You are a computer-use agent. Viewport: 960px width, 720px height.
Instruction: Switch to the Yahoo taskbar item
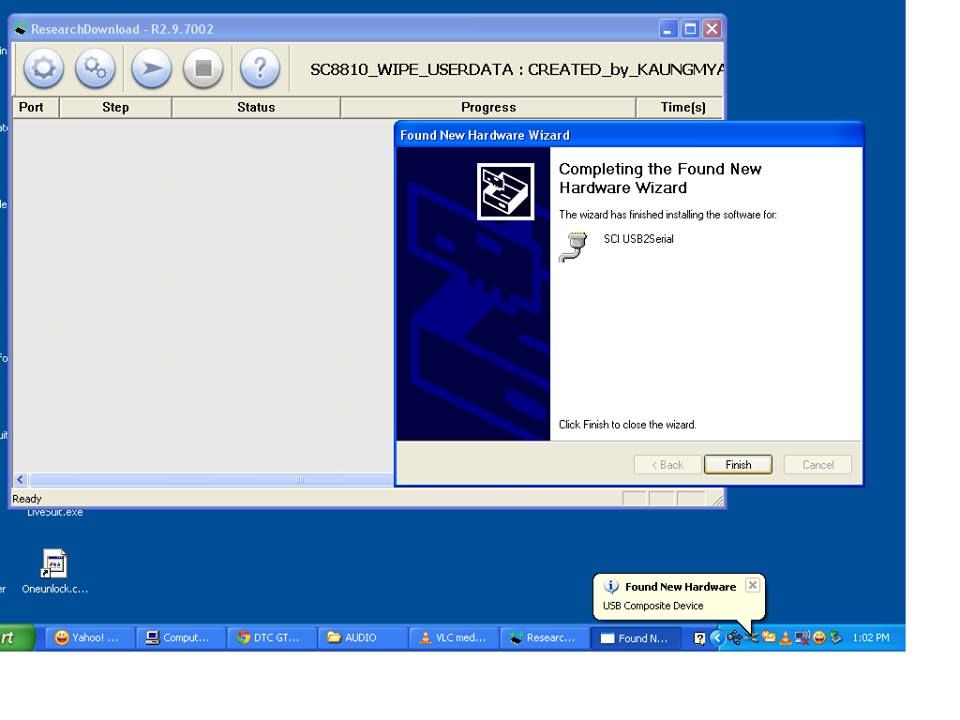coord(89,638)
